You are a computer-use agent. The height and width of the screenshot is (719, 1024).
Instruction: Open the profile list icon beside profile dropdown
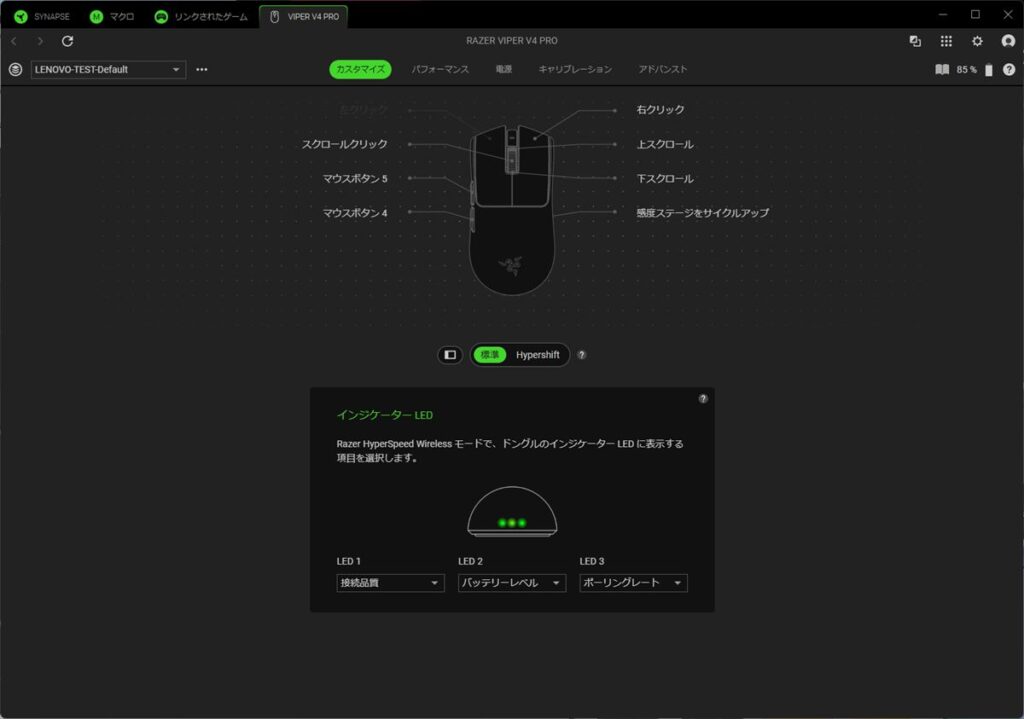(15, 70)
